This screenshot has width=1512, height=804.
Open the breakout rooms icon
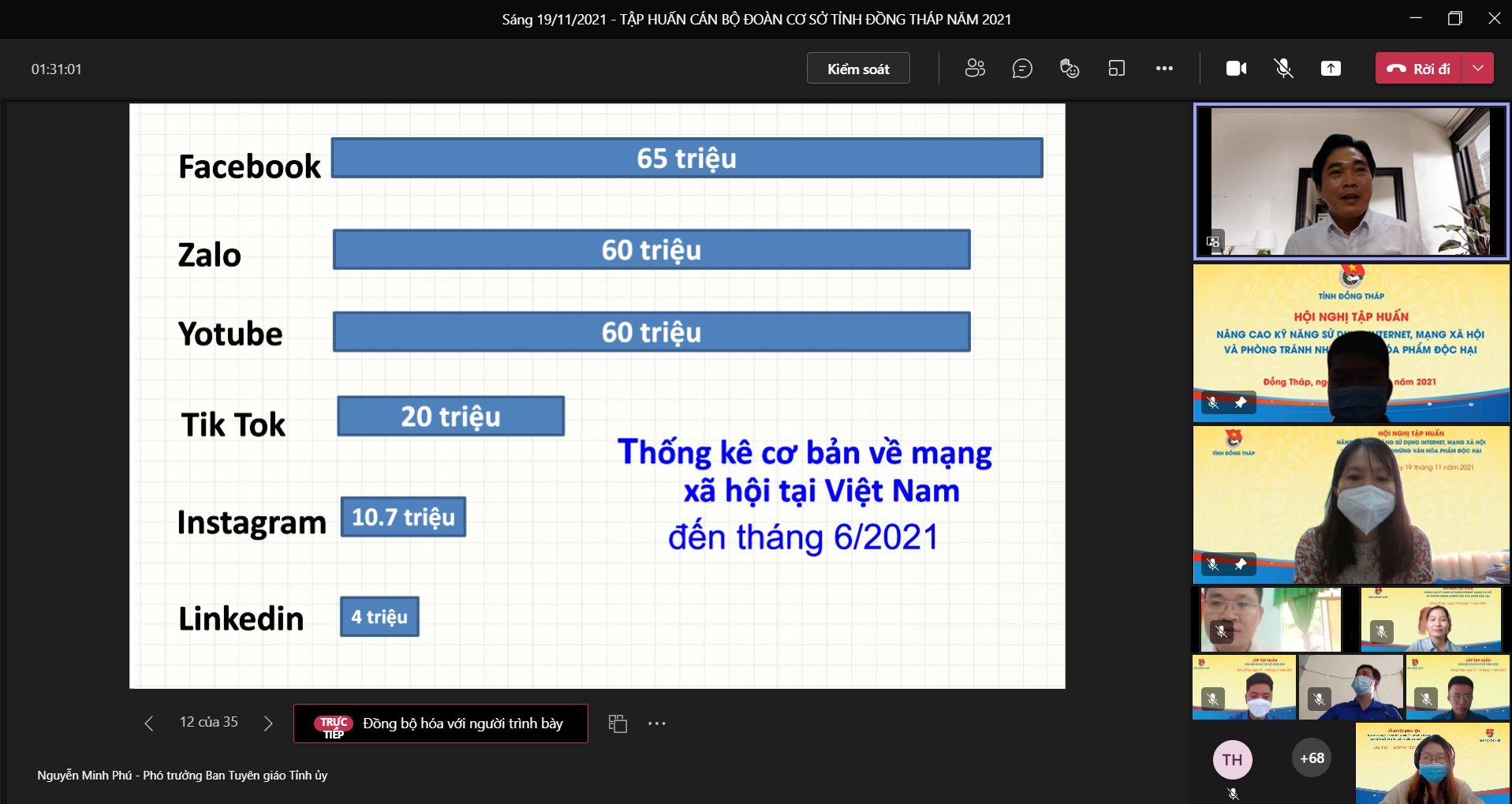pyautogui.click(x=1117, y=69)
